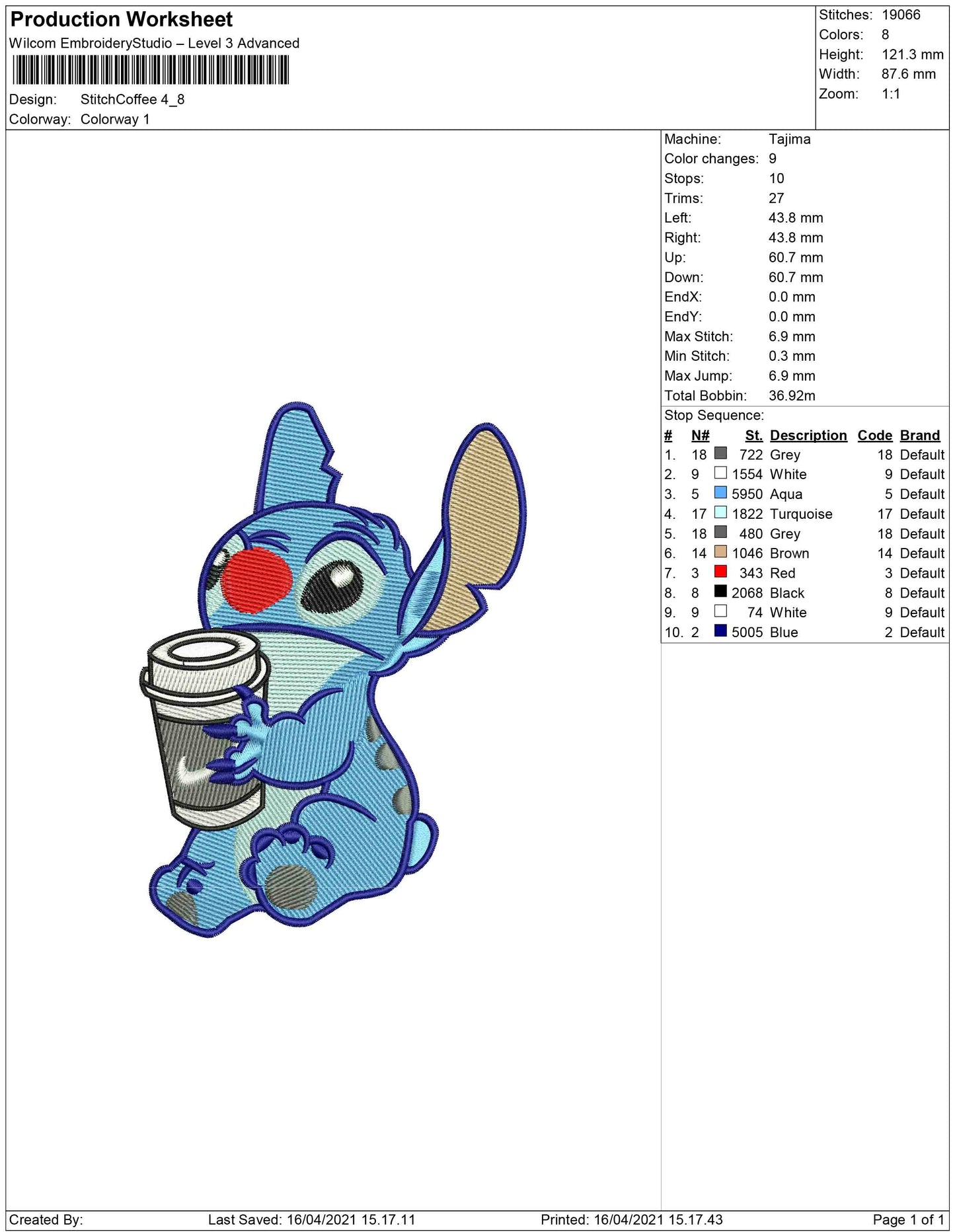Image resolution: width=955 pixels, height=1232 pixels.
Task: Click the white swatch beside stitch count 74
Action: coord(720,612)
